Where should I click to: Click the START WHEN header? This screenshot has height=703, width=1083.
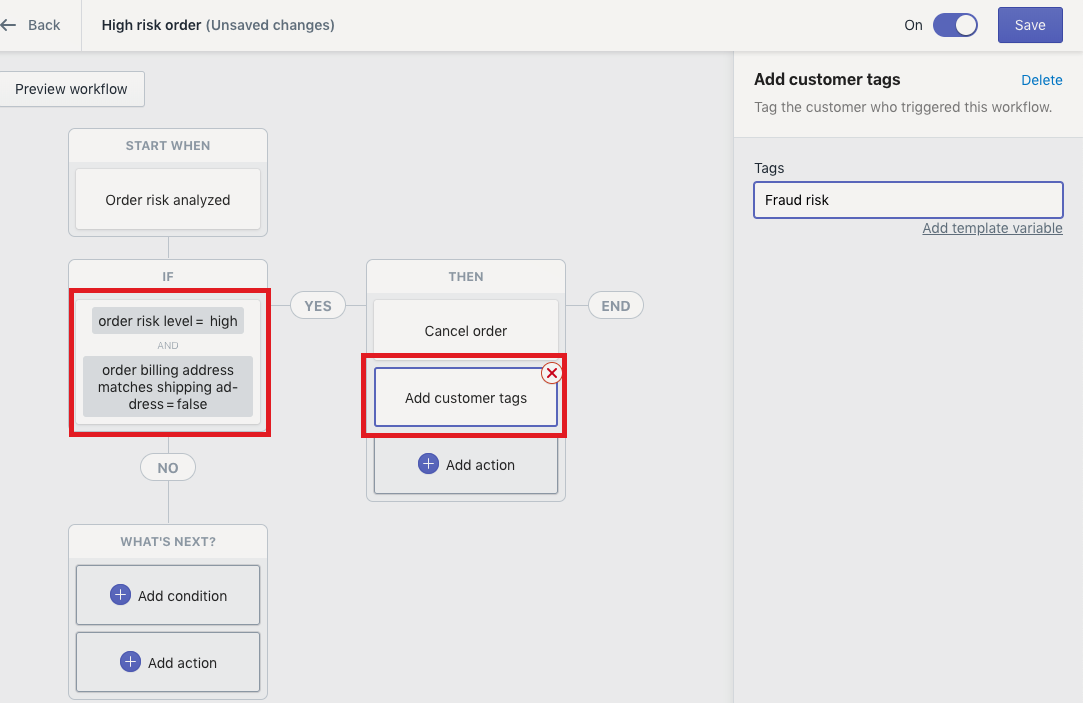click(x=168, y=146)
